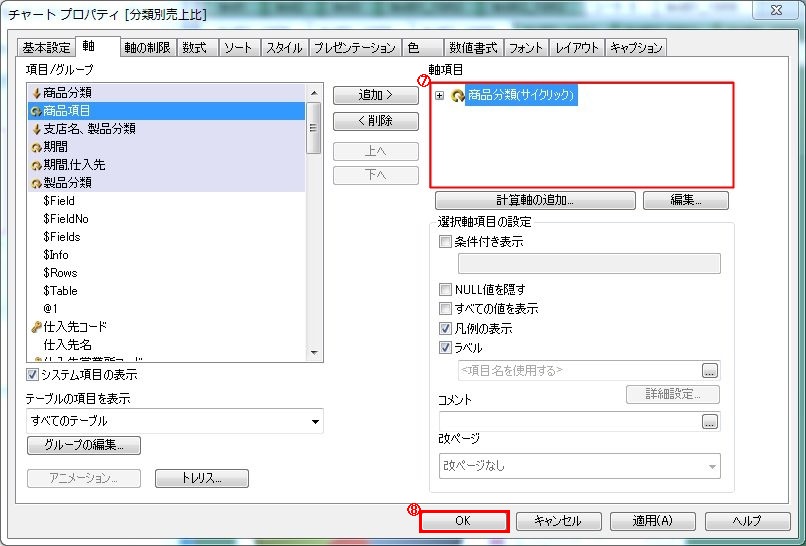Click the field list scrollbar up arrow
This screenshot has height=546, width=806.
pyautogui.click(x=314, y=93)
